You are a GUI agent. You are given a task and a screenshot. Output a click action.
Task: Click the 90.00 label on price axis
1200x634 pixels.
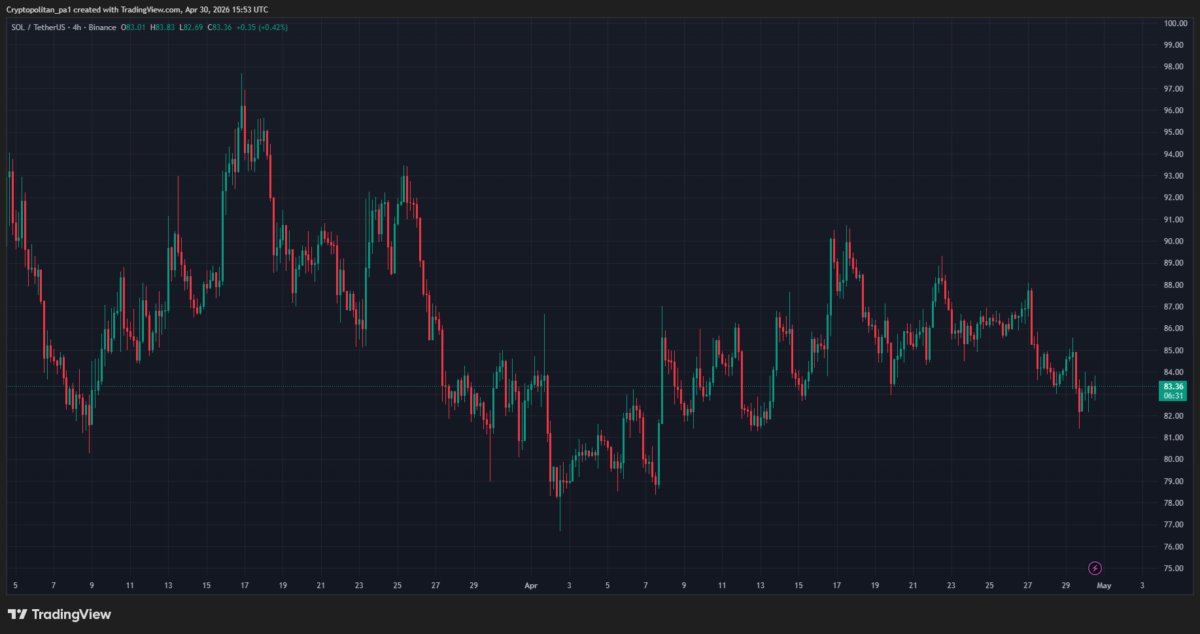click(x=1175, y=241)
